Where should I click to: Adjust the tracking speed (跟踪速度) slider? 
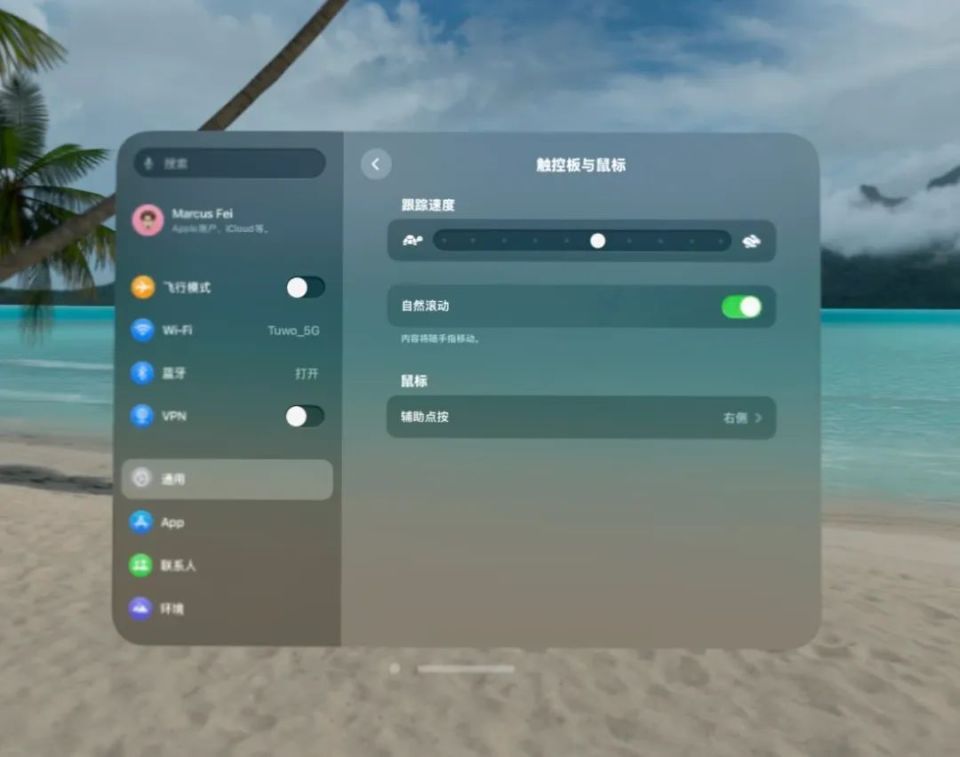pos(597,240)
